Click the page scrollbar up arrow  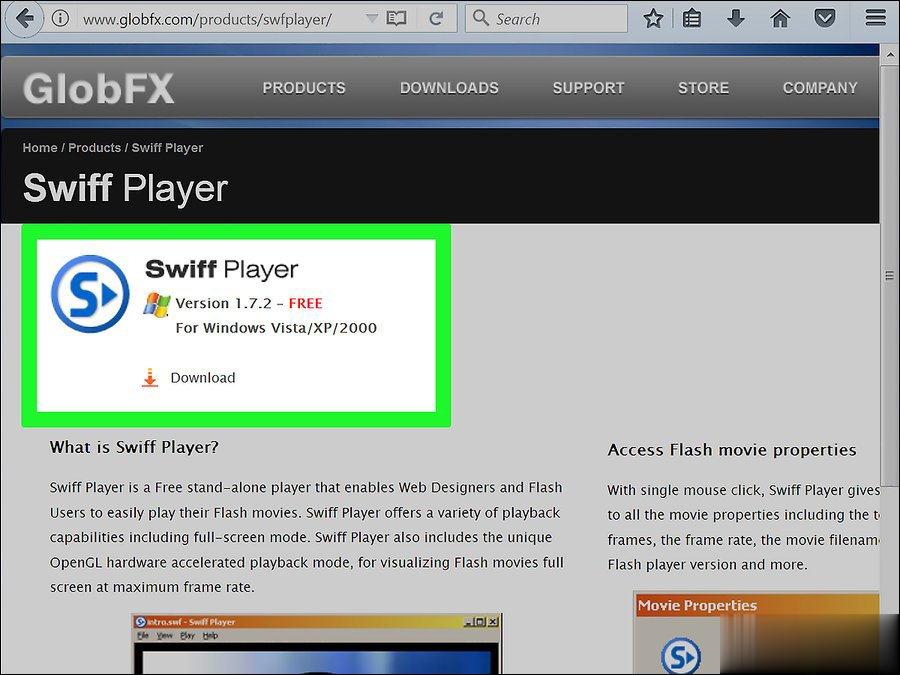tap(889, 56)
